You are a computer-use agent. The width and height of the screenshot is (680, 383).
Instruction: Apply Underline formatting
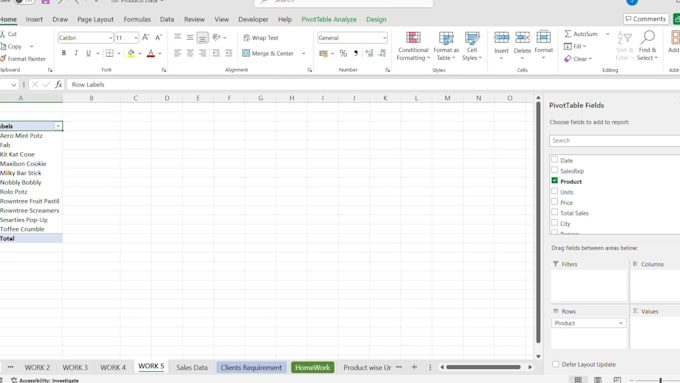click(88, 53)
